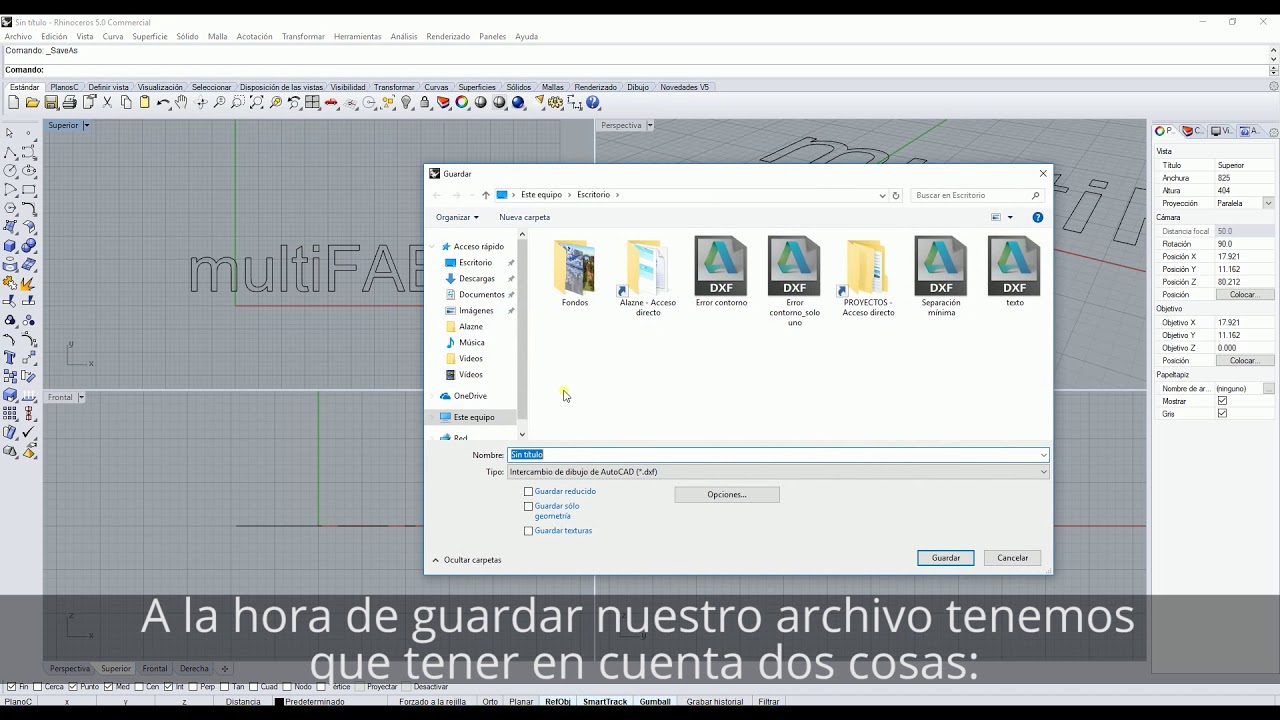Click the Refresh icon in Guardar dialog
The width and height of the screenshot is (1280, 720).
point(896,195)
